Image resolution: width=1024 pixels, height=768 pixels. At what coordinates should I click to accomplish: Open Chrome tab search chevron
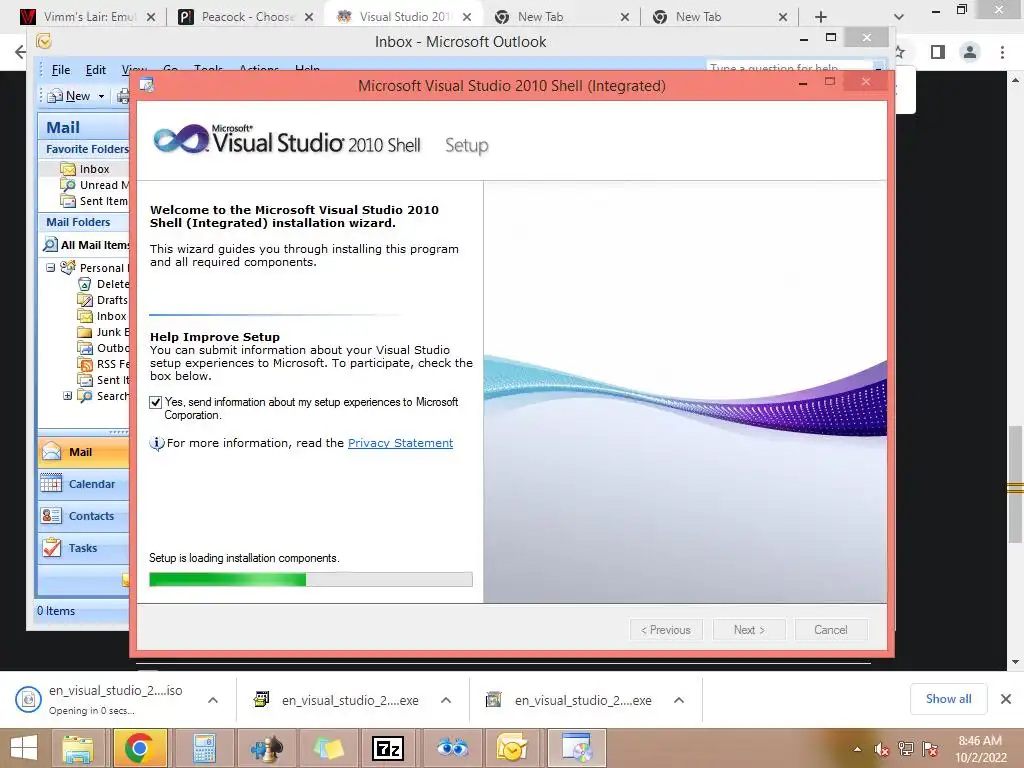(899, 17)
